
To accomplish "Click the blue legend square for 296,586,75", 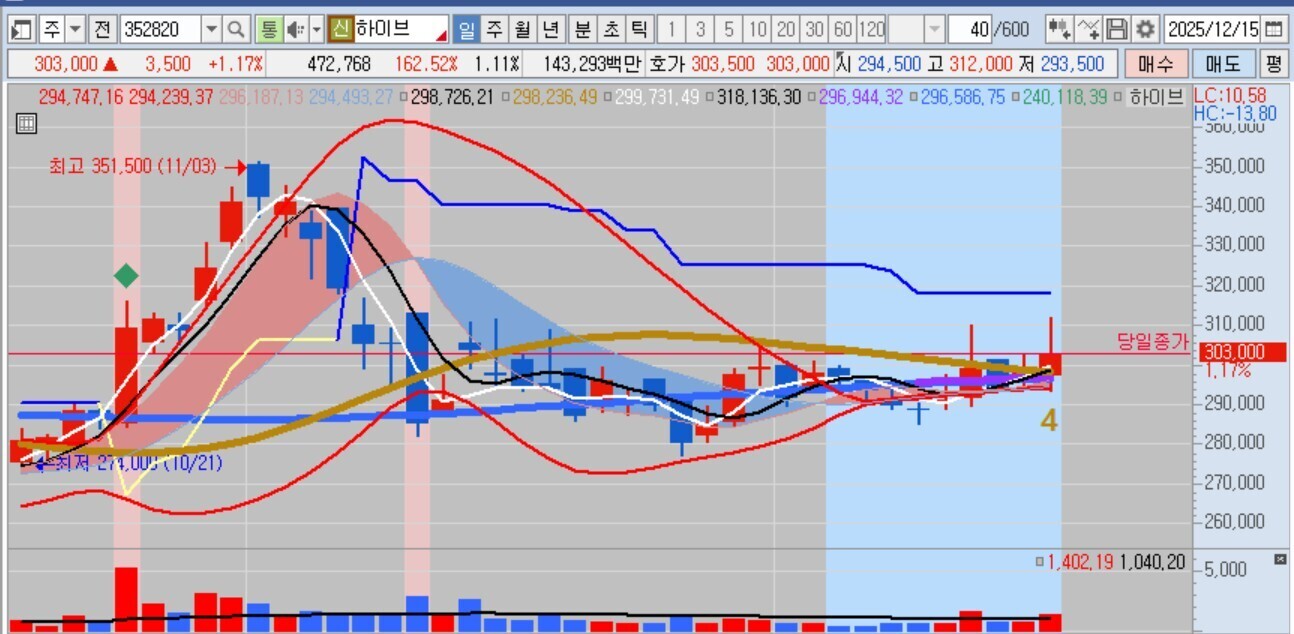I will click(915, 98).
